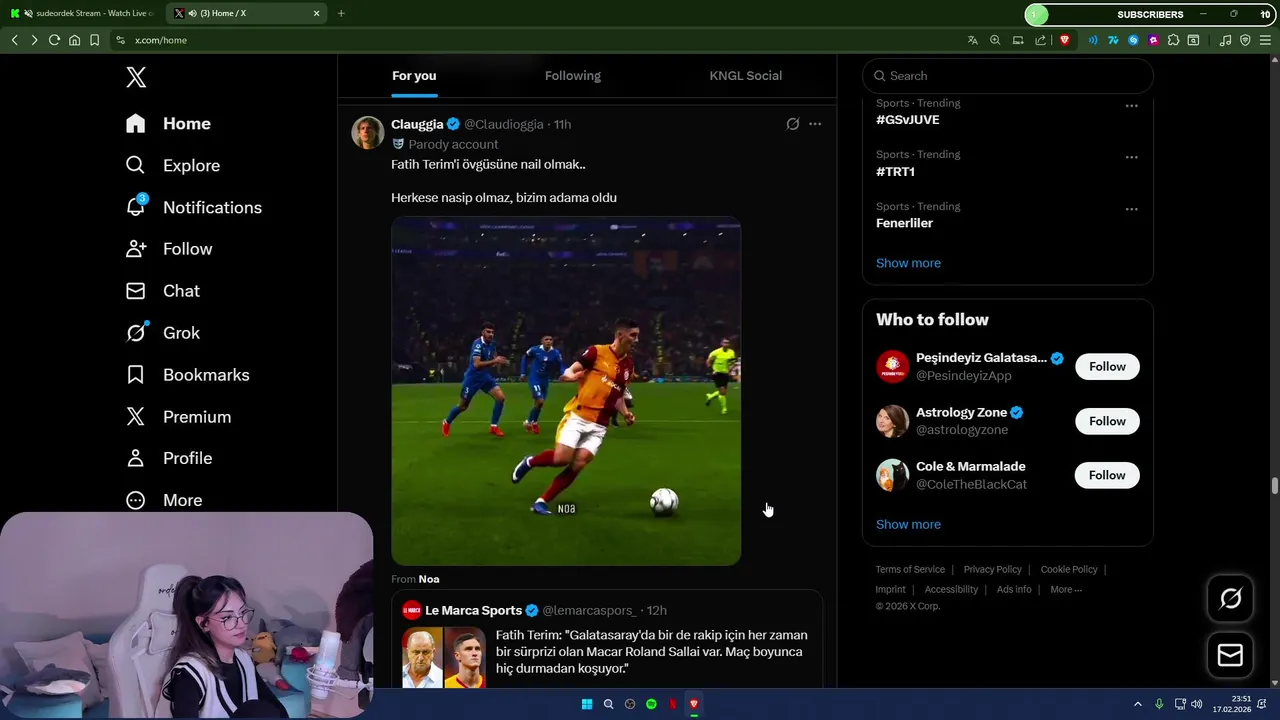
Task: Click the browser home button
Action: coord(74,40)
